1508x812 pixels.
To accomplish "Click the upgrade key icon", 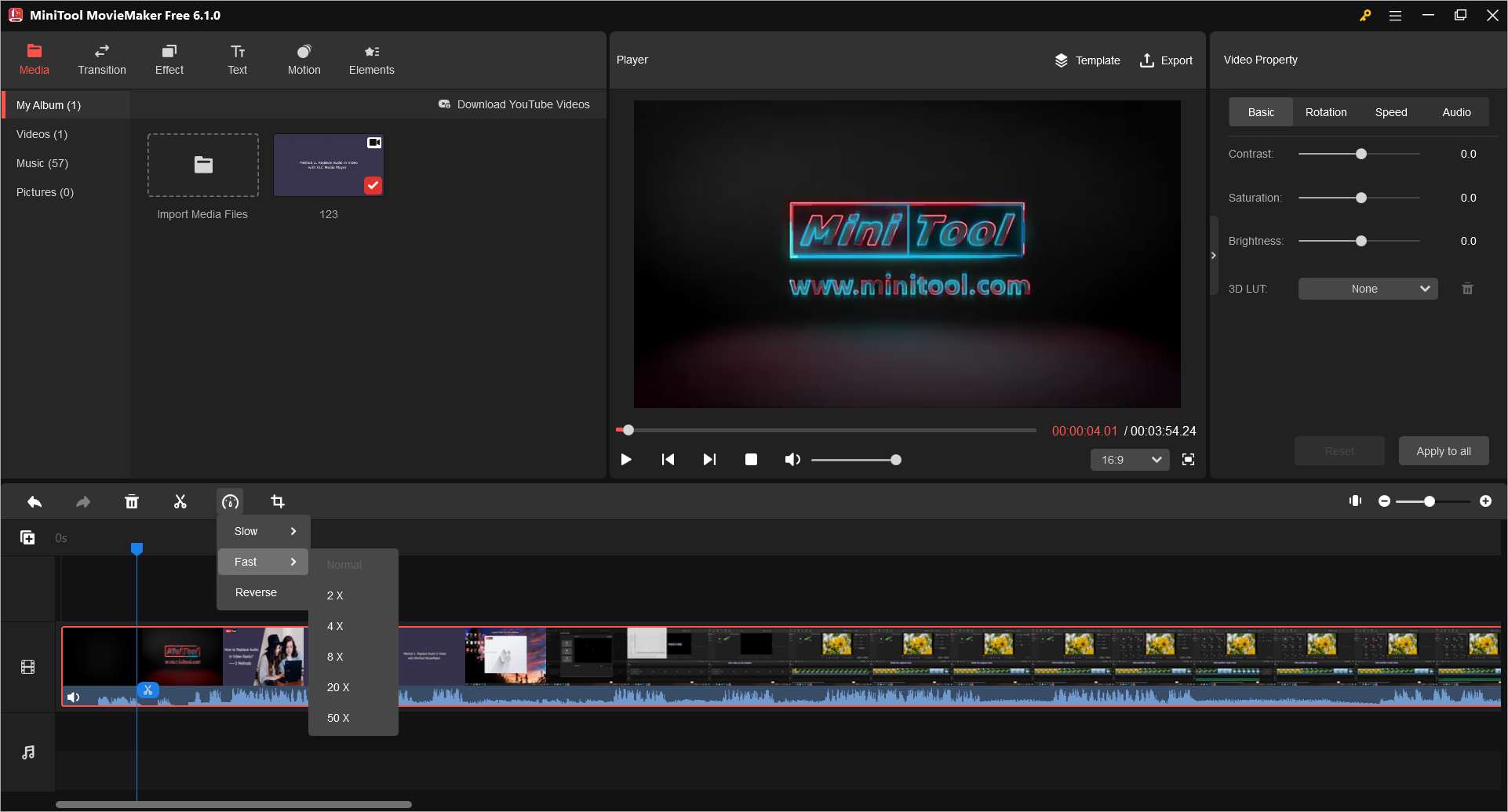I will tap(1365, 15).
